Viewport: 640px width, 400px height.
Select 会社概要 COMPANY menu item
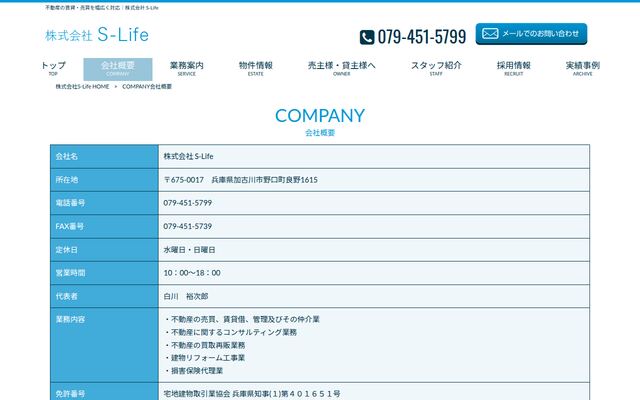coord(118,69)
